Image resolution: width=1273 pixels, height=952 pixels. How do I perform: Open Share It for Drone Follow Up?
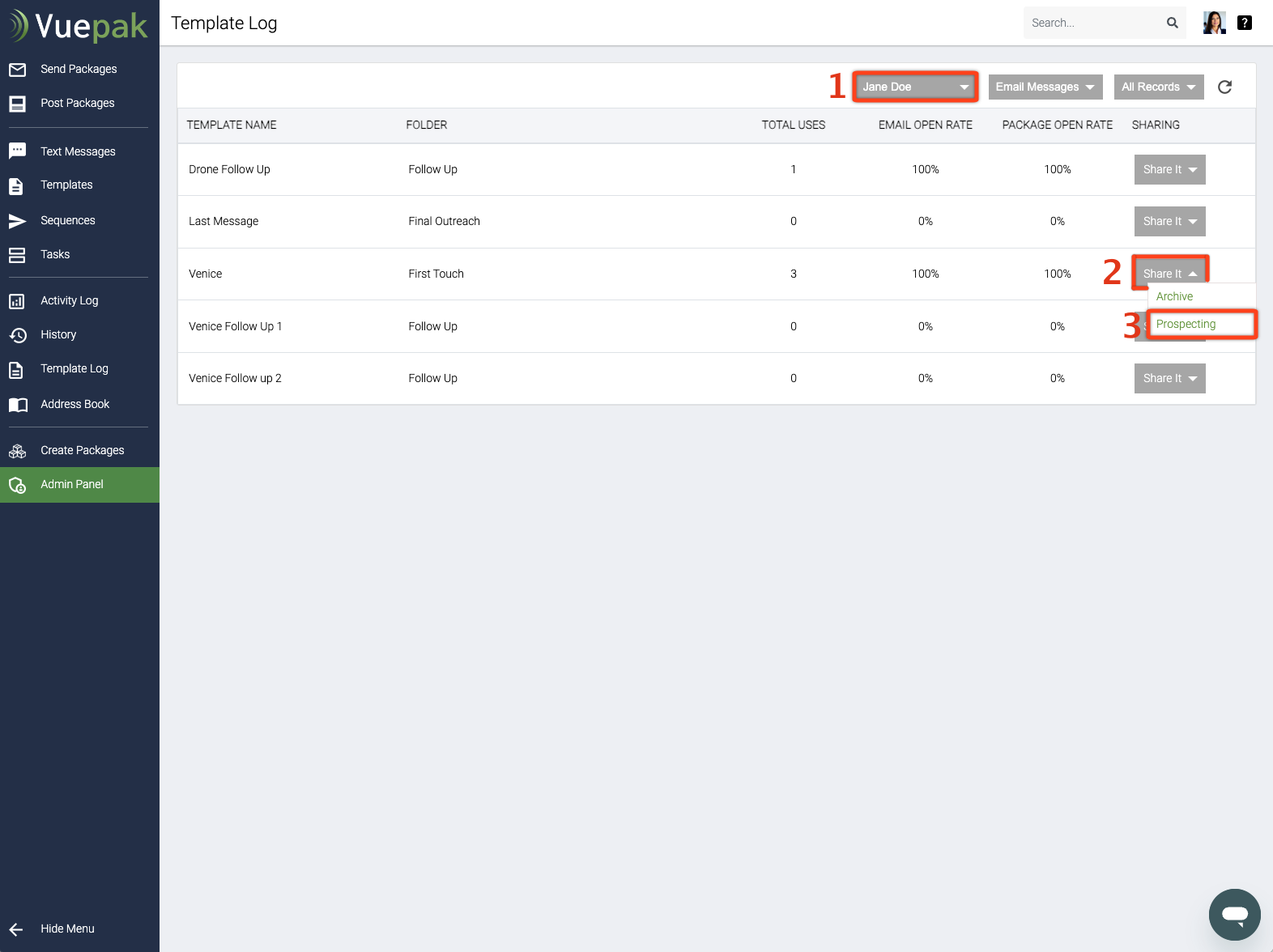click(x=1169, y=169)
